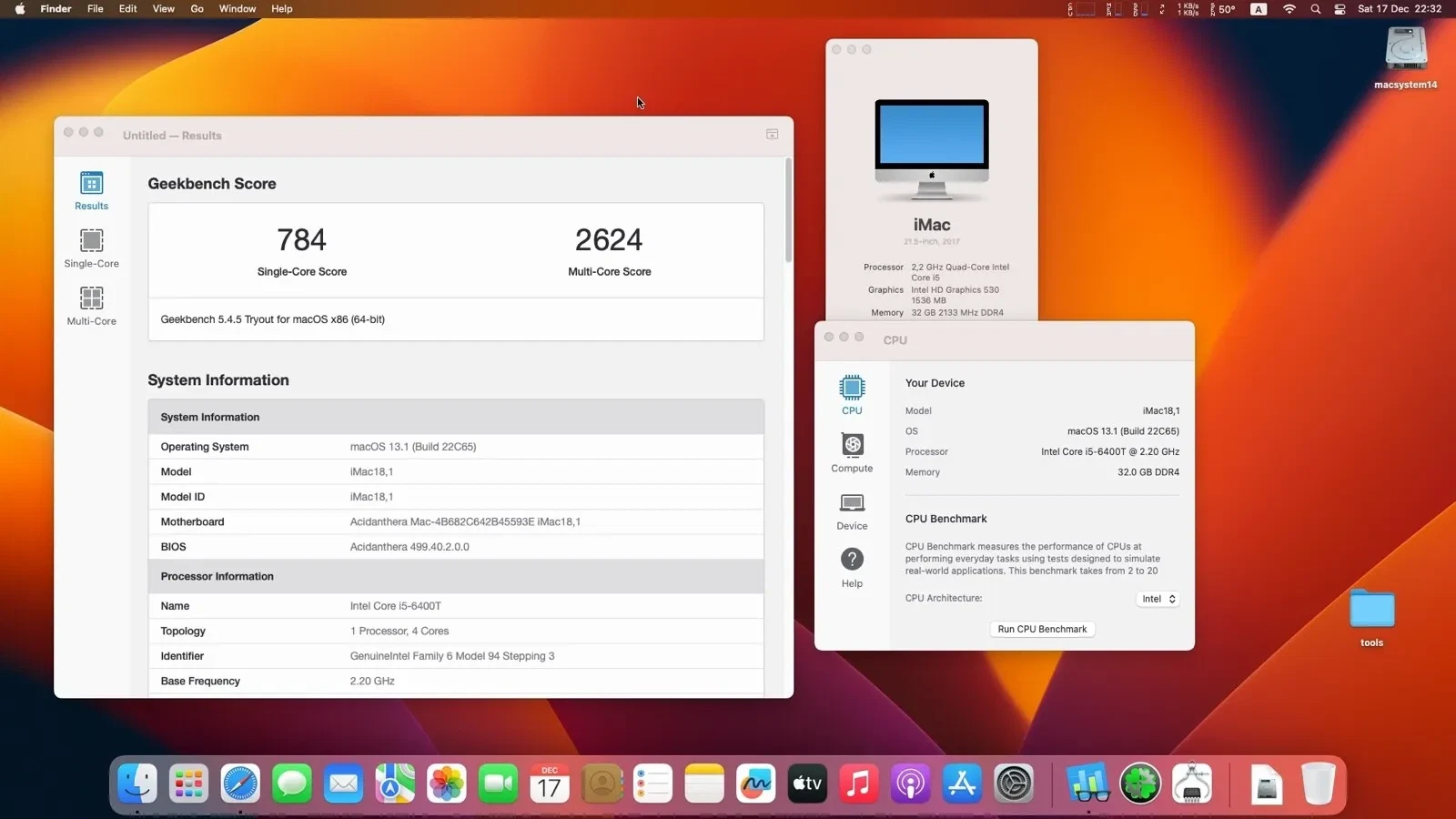Click the 784 Single-Core Score value
The image size is (1456, 819).
[301, 240]
